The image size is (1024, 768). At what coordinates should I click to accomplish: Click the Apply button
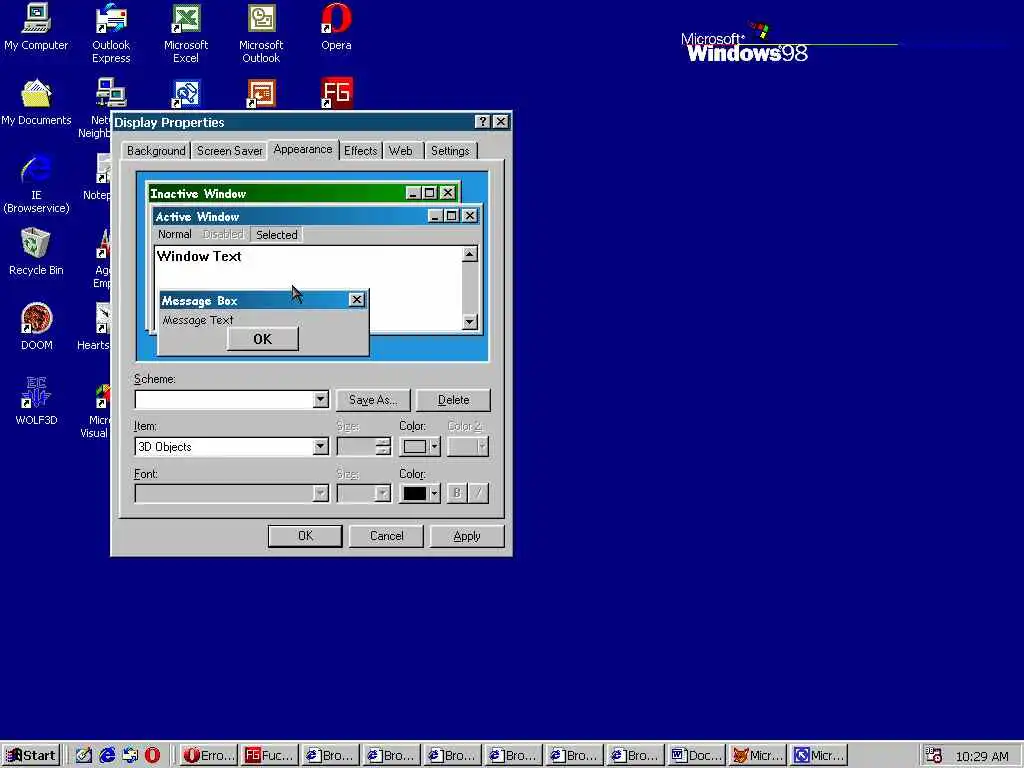coord(467,536)
